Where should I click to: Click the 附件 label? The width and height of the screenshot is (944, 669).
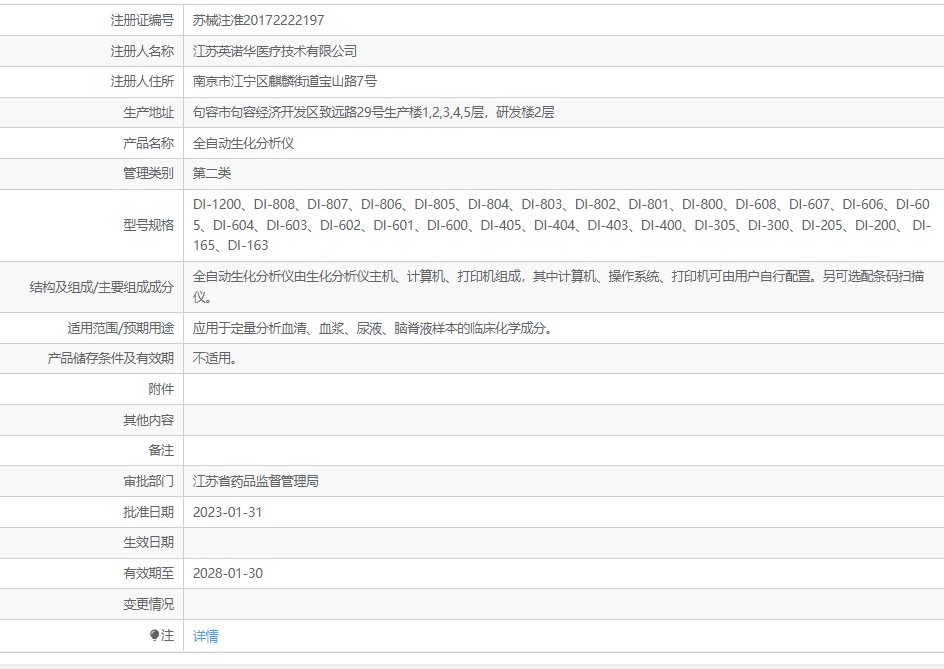pyautogui.click(x=161, y=390)
